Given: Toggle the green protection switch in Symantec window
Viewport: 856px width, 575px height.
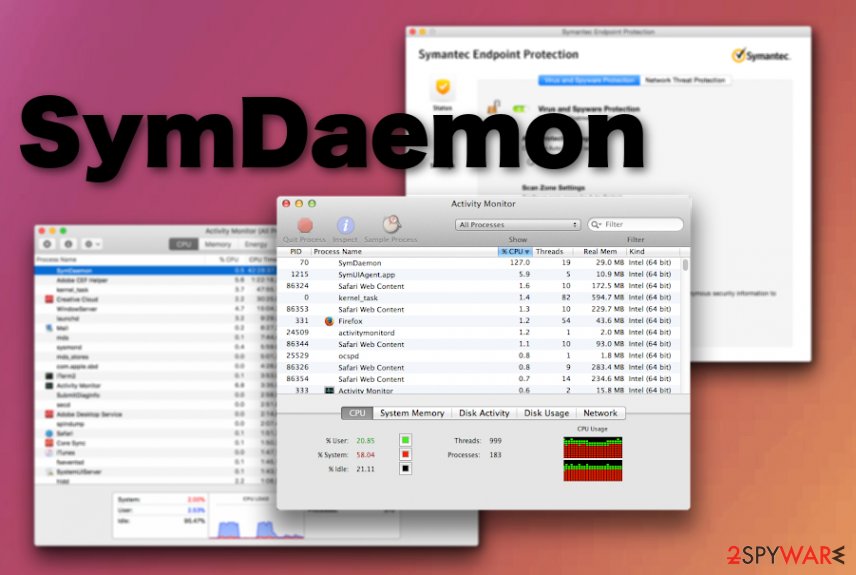Looking at the screenshot, I should [x=519, y=109].
